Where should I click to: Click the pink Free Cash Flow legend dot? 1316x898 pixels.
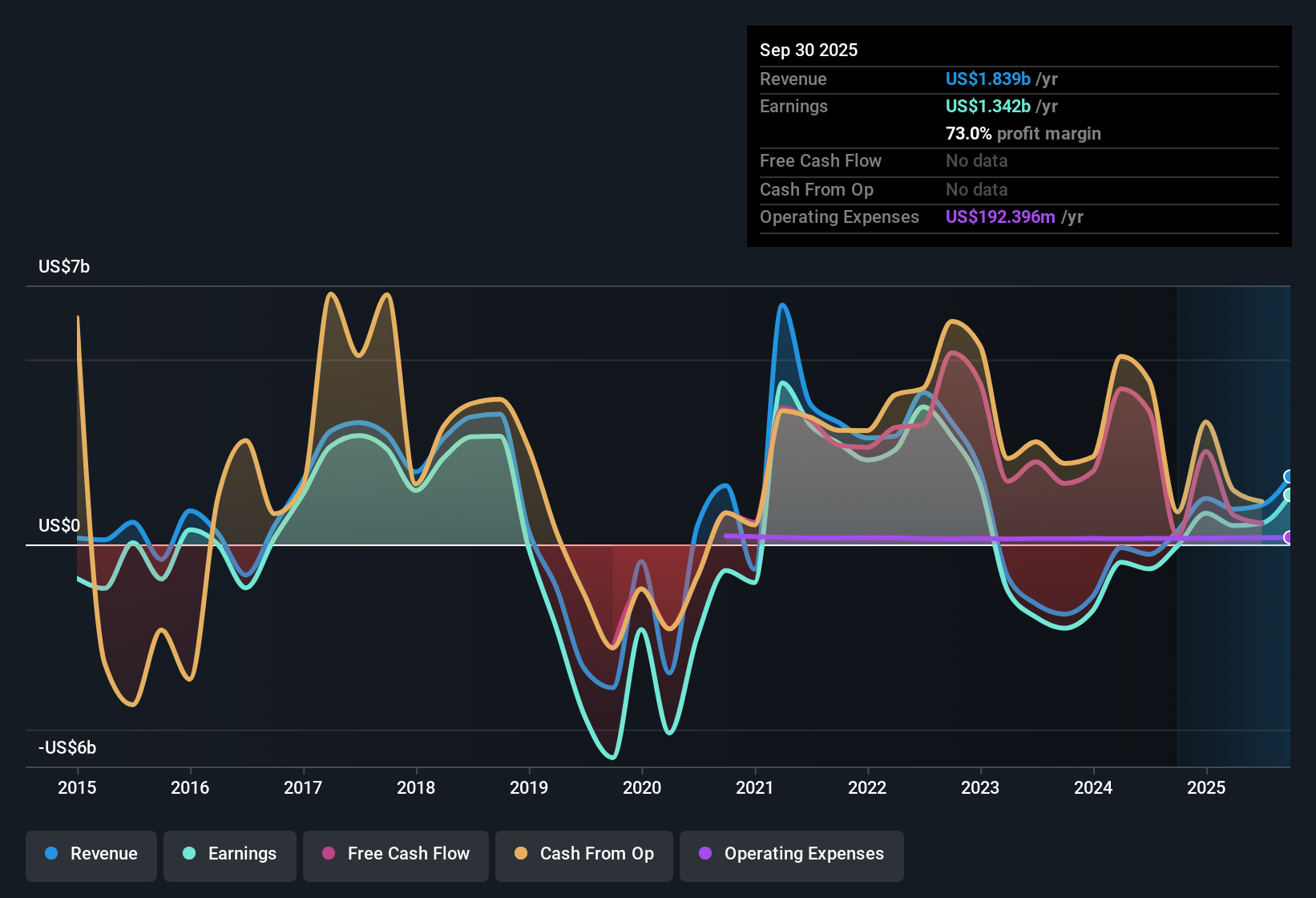[329, 854]
